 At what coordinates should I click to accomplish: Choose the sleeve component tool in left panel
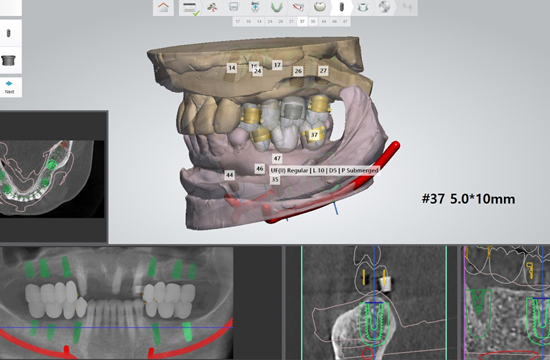click(x=9, y=60)
